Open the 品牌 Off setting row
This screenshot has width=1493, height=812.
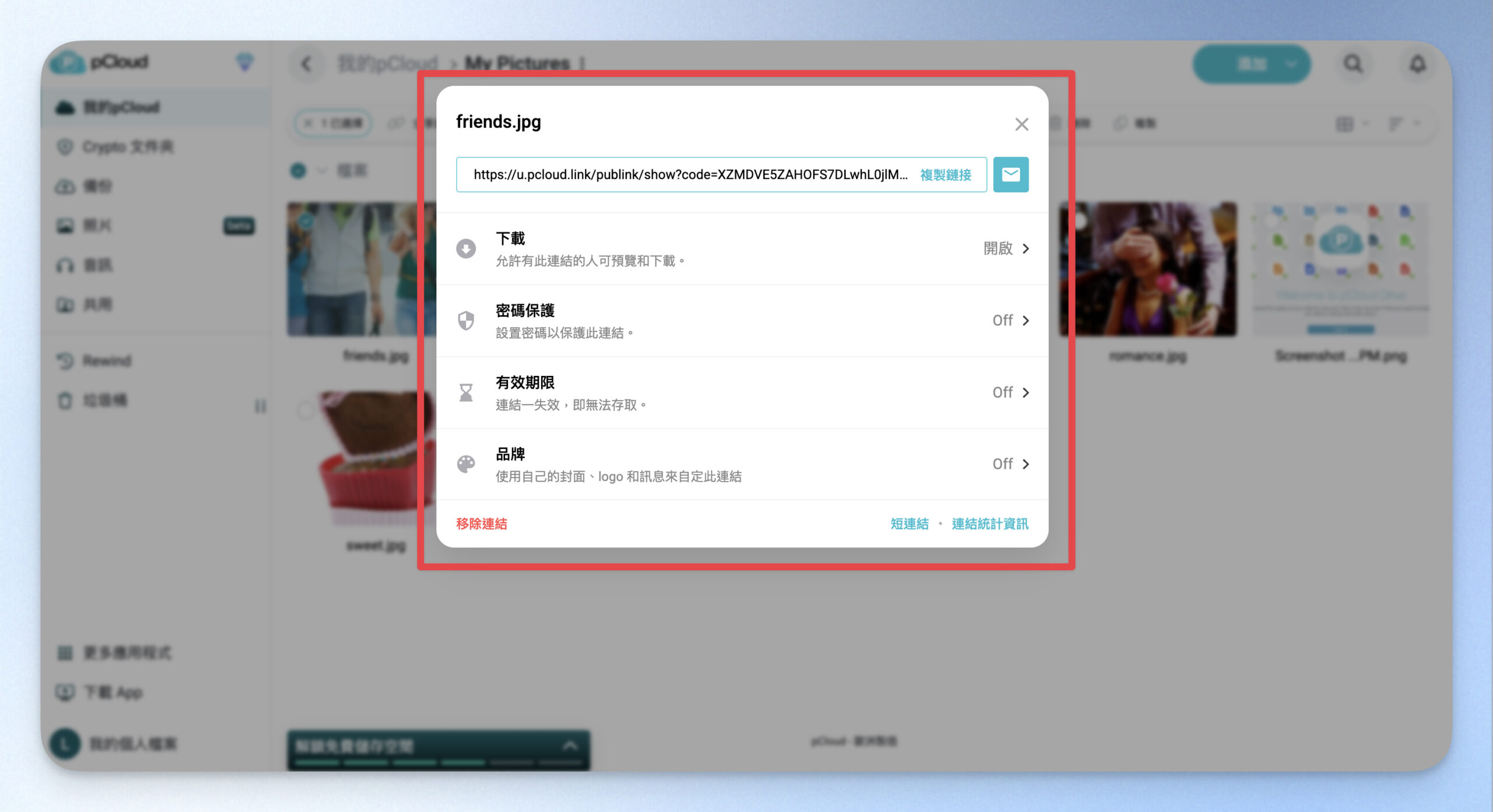[x=742, y=464]
